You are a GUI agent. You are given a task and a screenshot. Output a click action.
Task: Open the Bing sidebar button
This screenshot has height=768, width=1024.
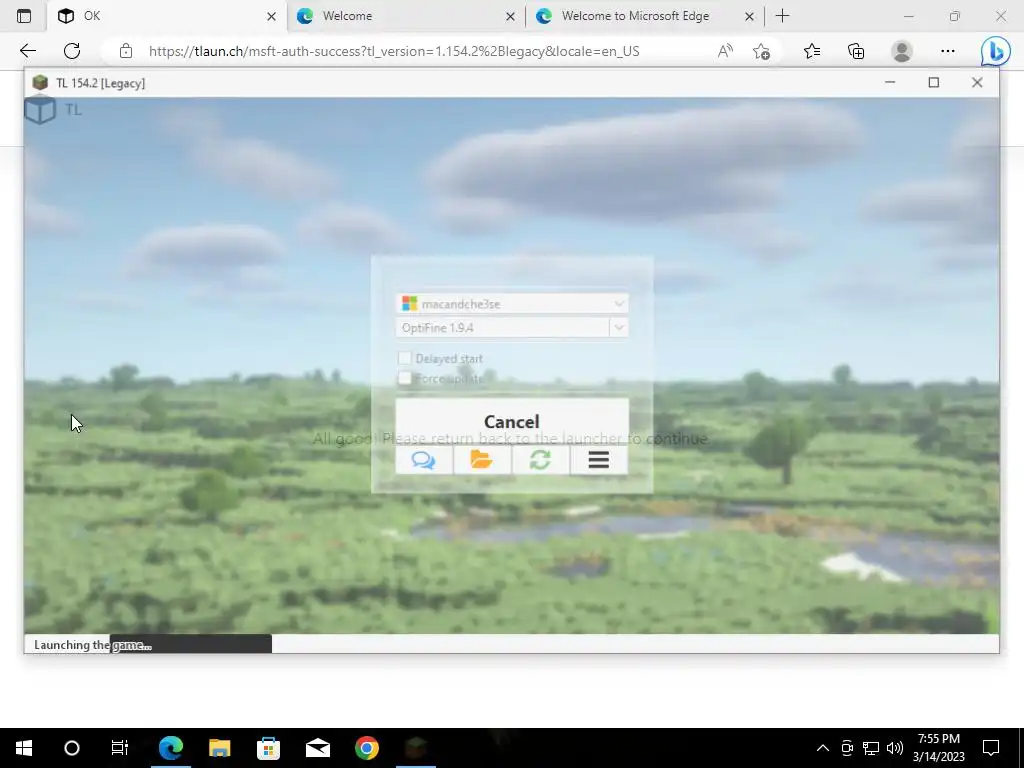[x=996, y=51]
